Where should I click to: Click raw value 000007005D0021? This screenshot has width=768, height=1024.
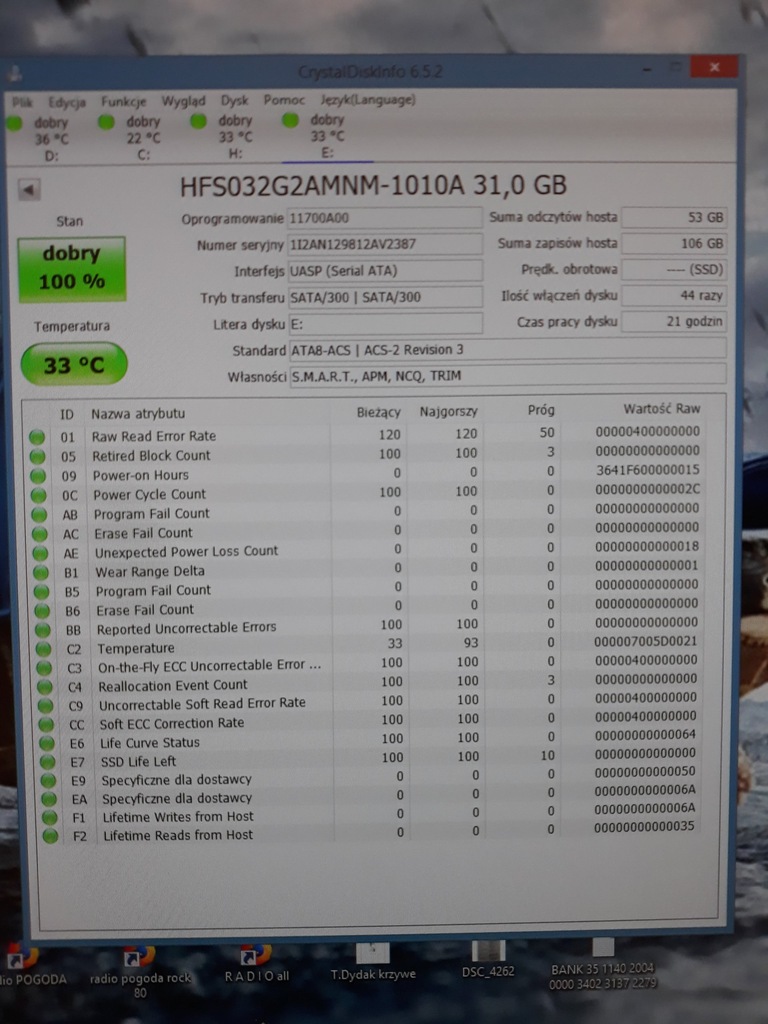coord(645,641)
